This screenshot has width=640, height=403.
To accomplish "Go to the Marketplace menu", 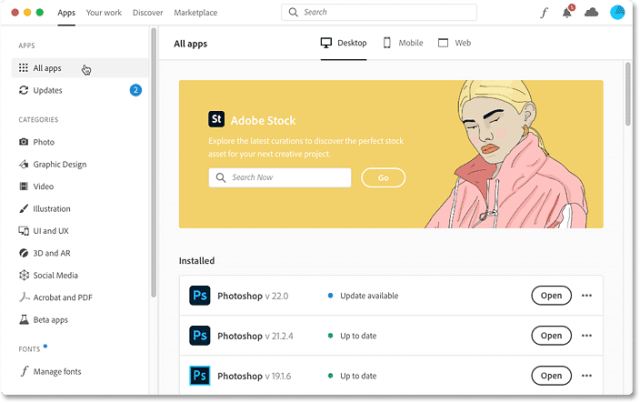I will coord(195,13).
